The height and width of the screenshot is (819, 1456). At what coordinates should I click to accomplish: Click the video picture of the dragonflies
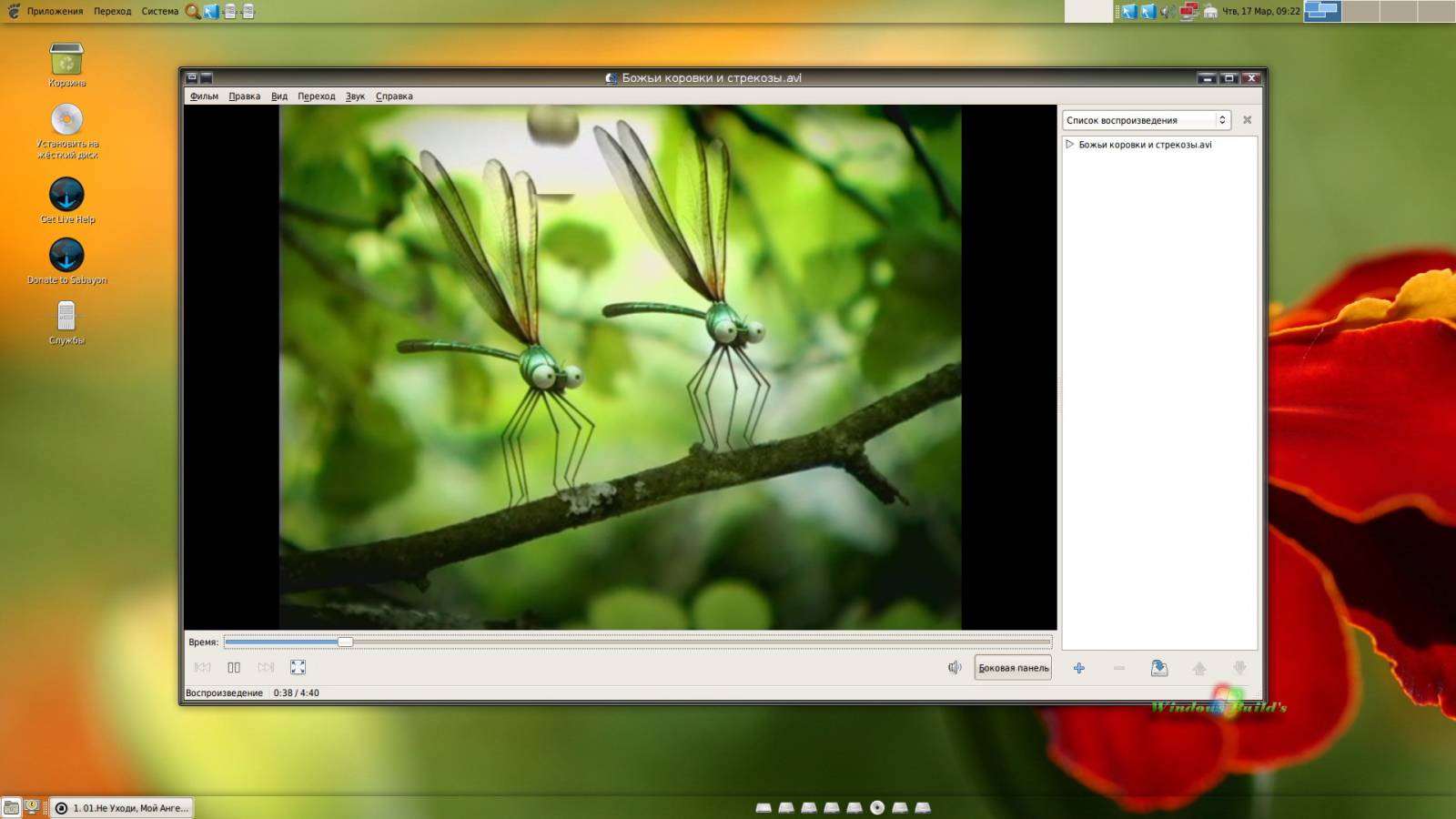point(620,367)
